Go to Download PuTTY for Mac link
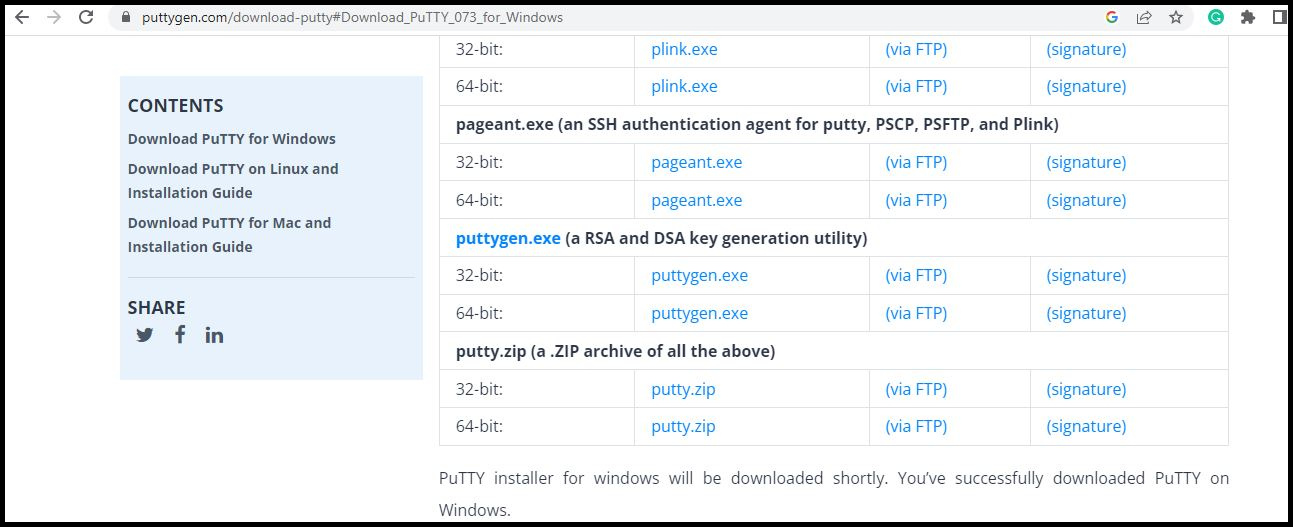 tap(229, 235)
